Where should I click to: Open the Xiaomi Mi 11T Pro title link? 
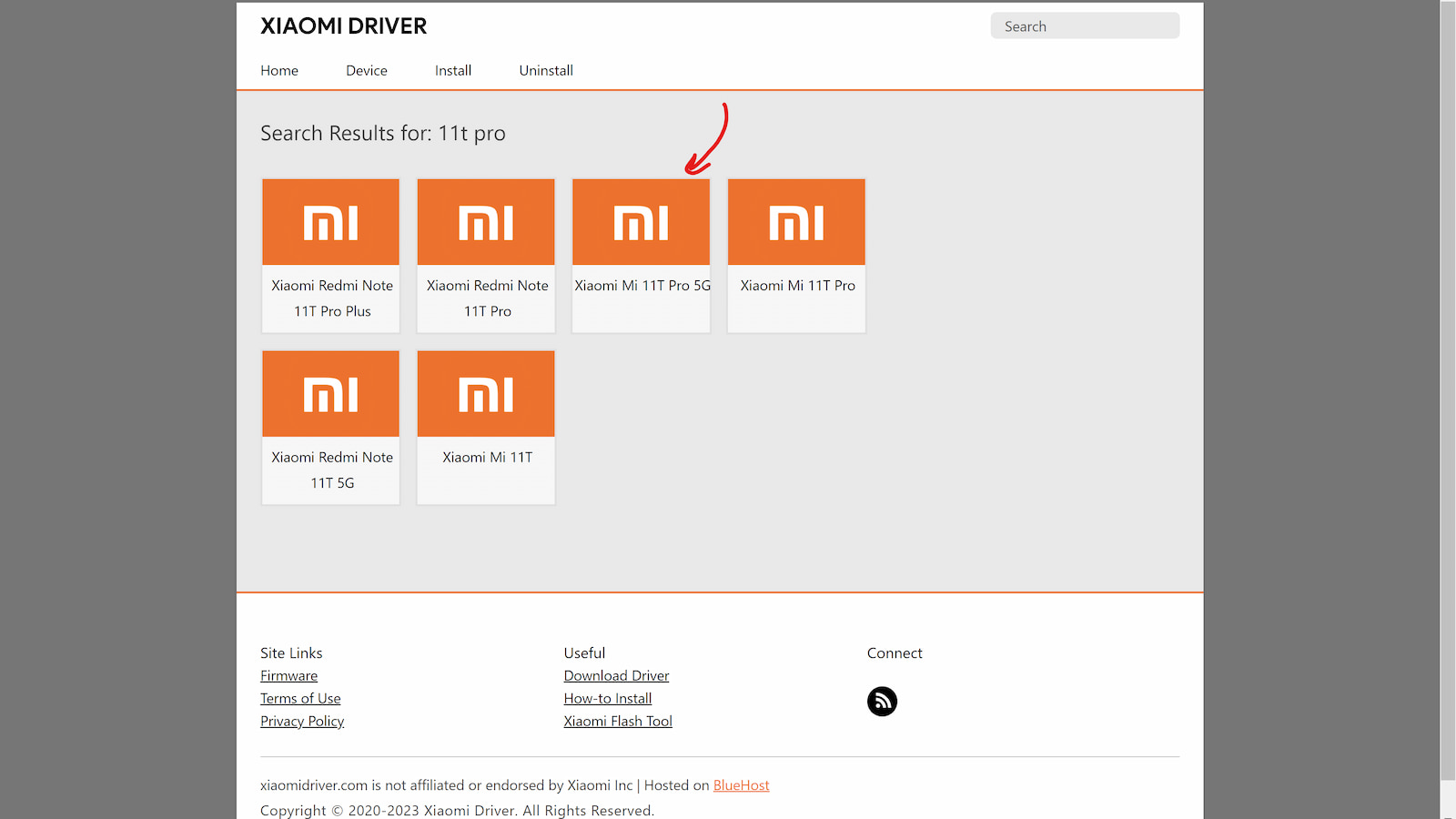point(798,286)
